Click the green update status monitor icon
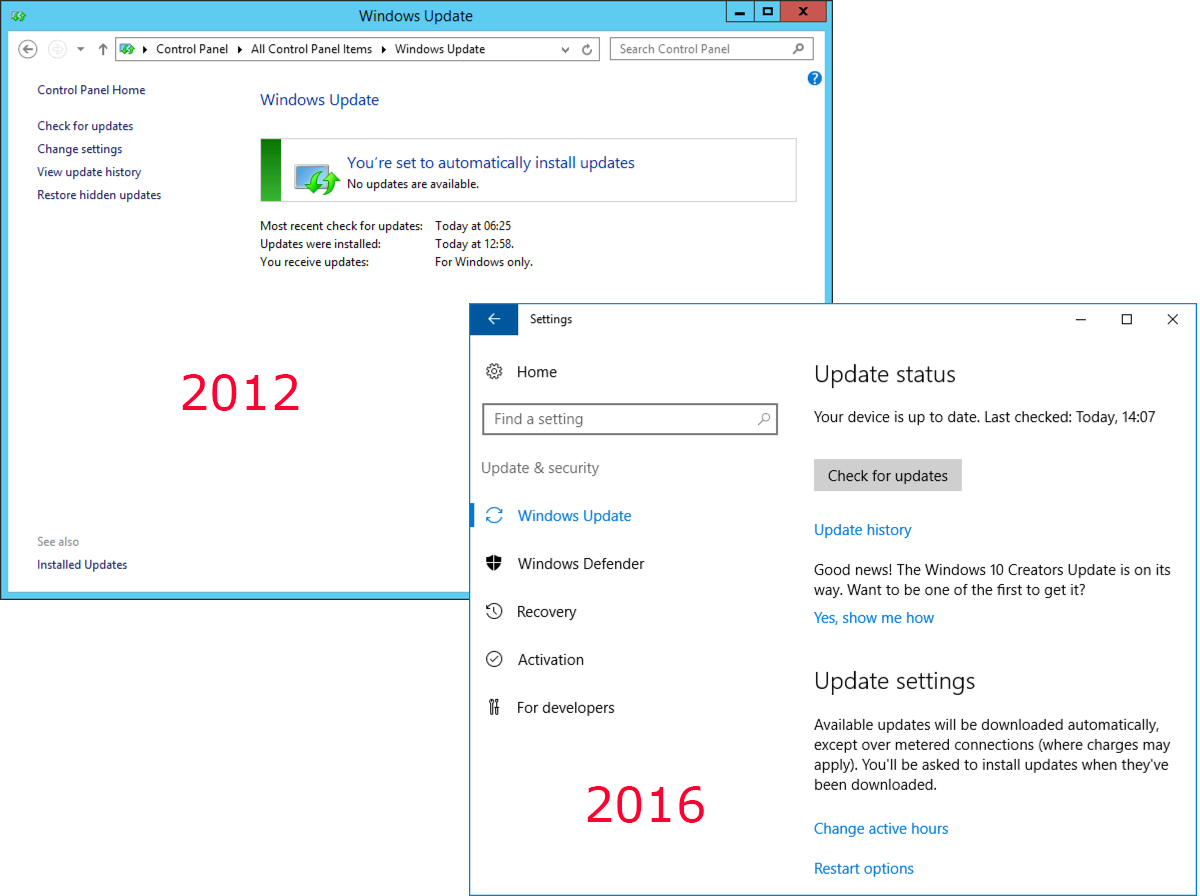 coord(318,177)
